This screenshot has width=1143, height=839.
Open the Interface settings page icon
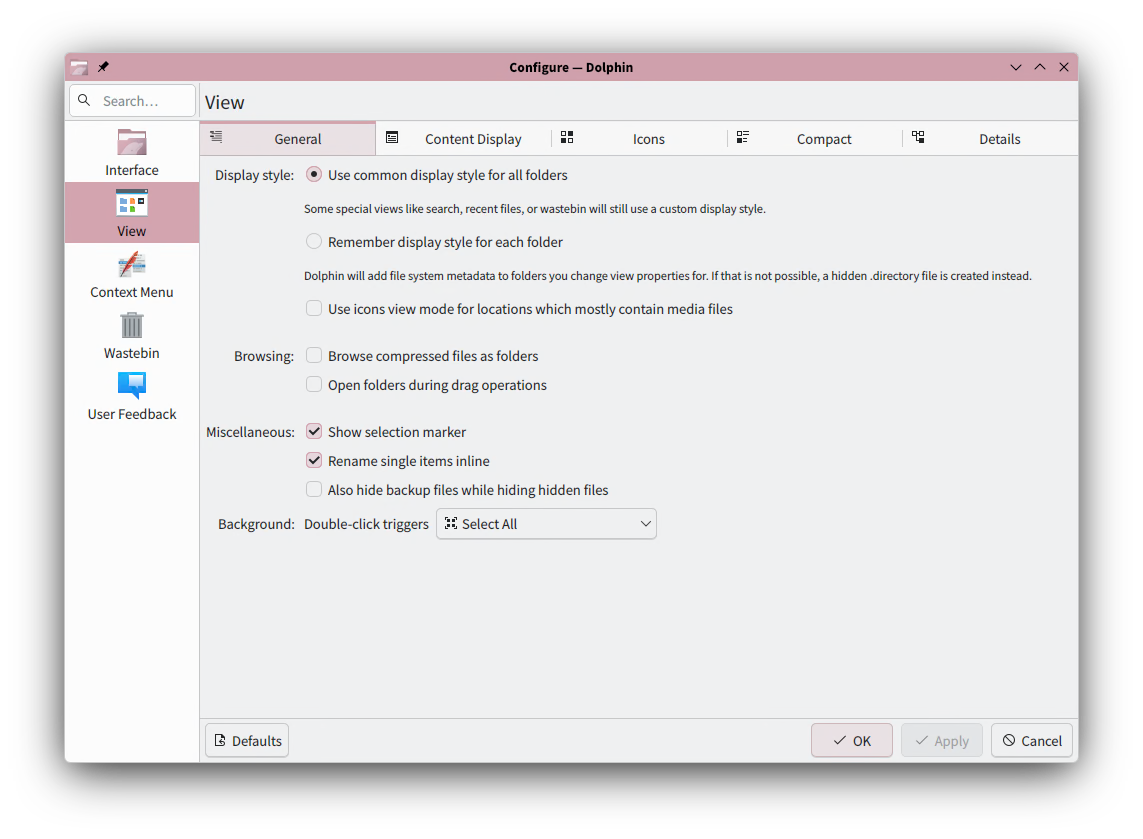(132, 142)
